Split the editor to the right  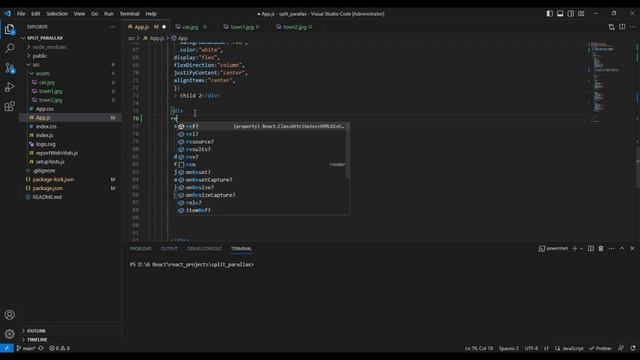click(622, 27)
